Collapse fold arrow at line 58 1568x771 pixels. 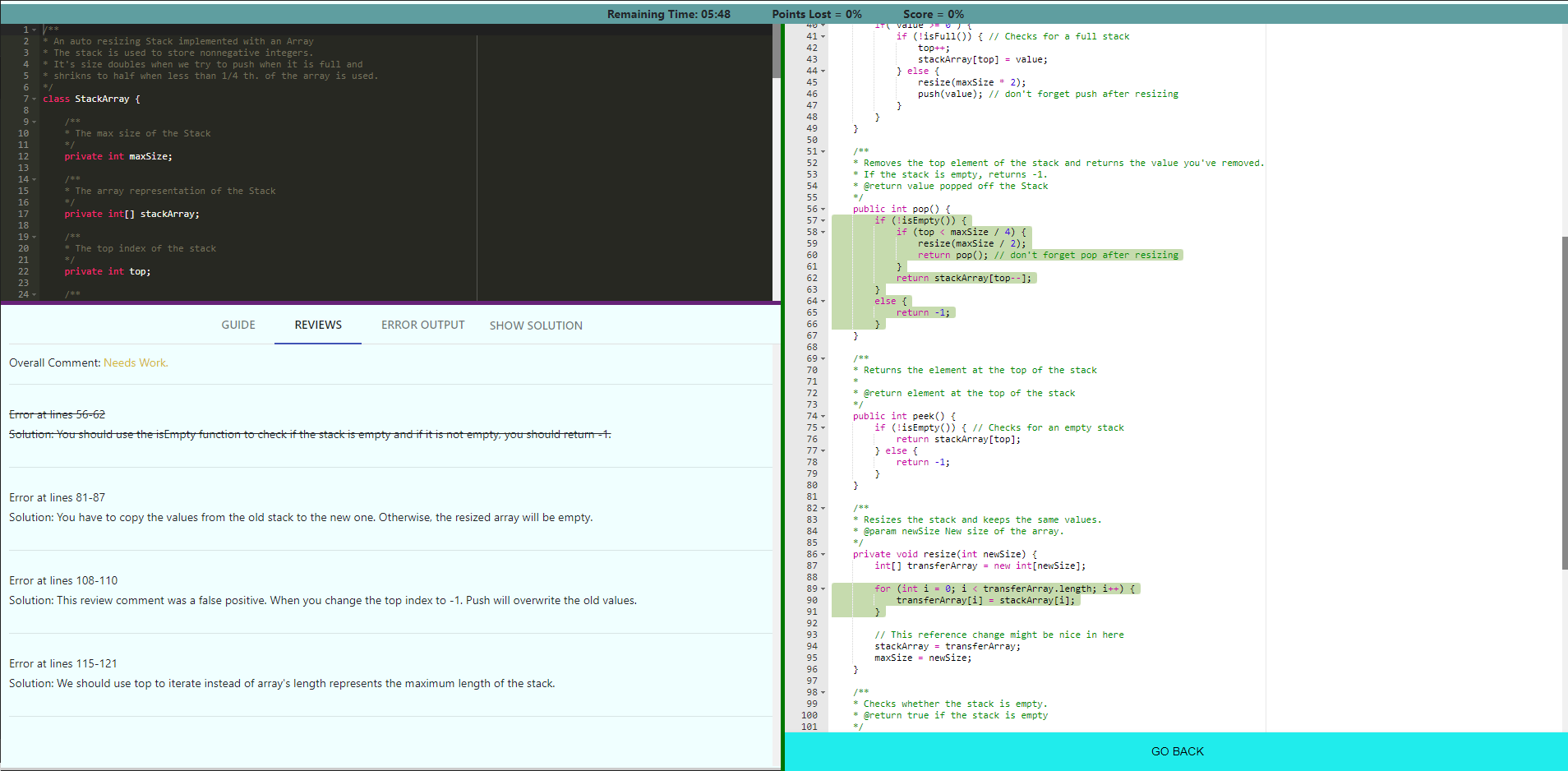pos(823,232)
